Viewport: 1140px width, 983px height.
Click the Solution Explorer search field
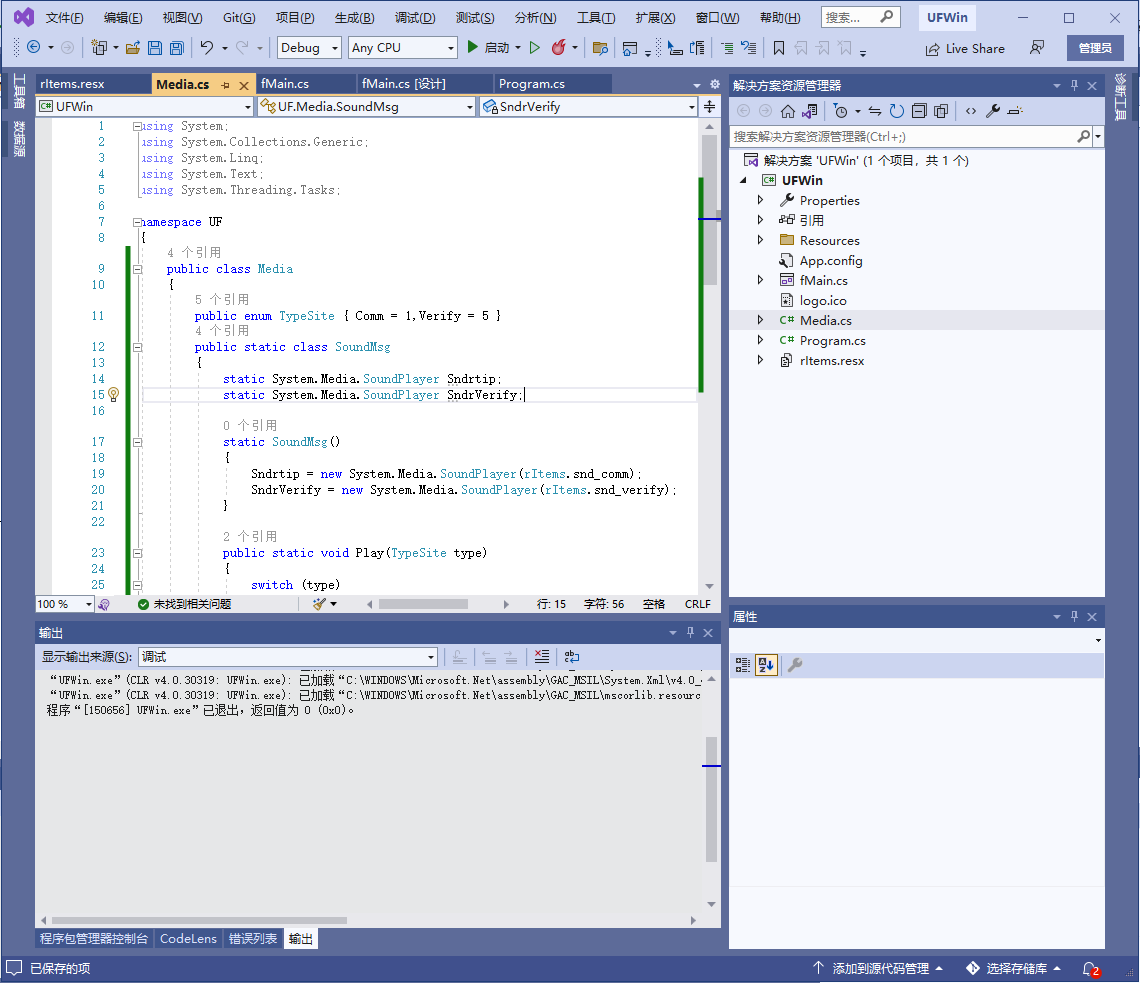(x=904, y=137)
